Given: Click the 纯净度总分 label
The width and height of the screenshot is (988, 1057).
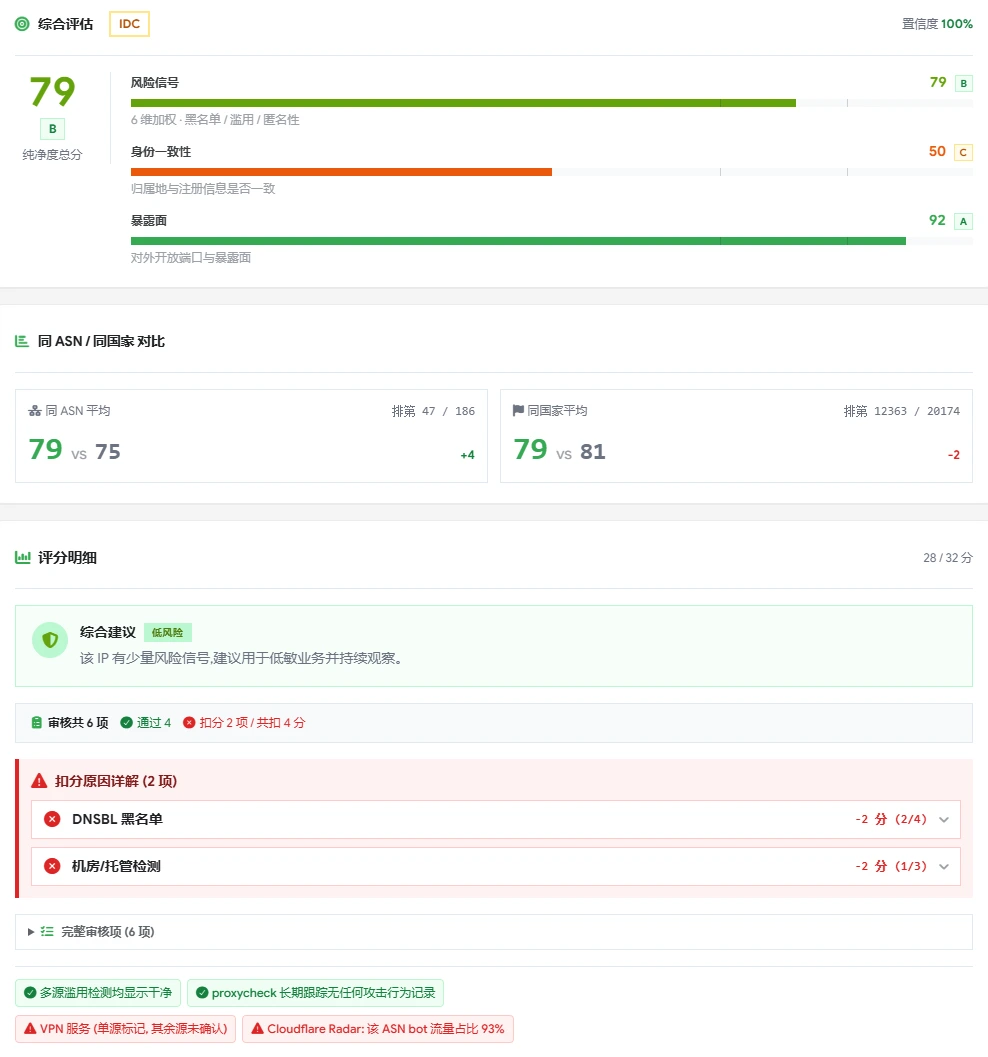Looking at the screenshot, I should point(53,154).
